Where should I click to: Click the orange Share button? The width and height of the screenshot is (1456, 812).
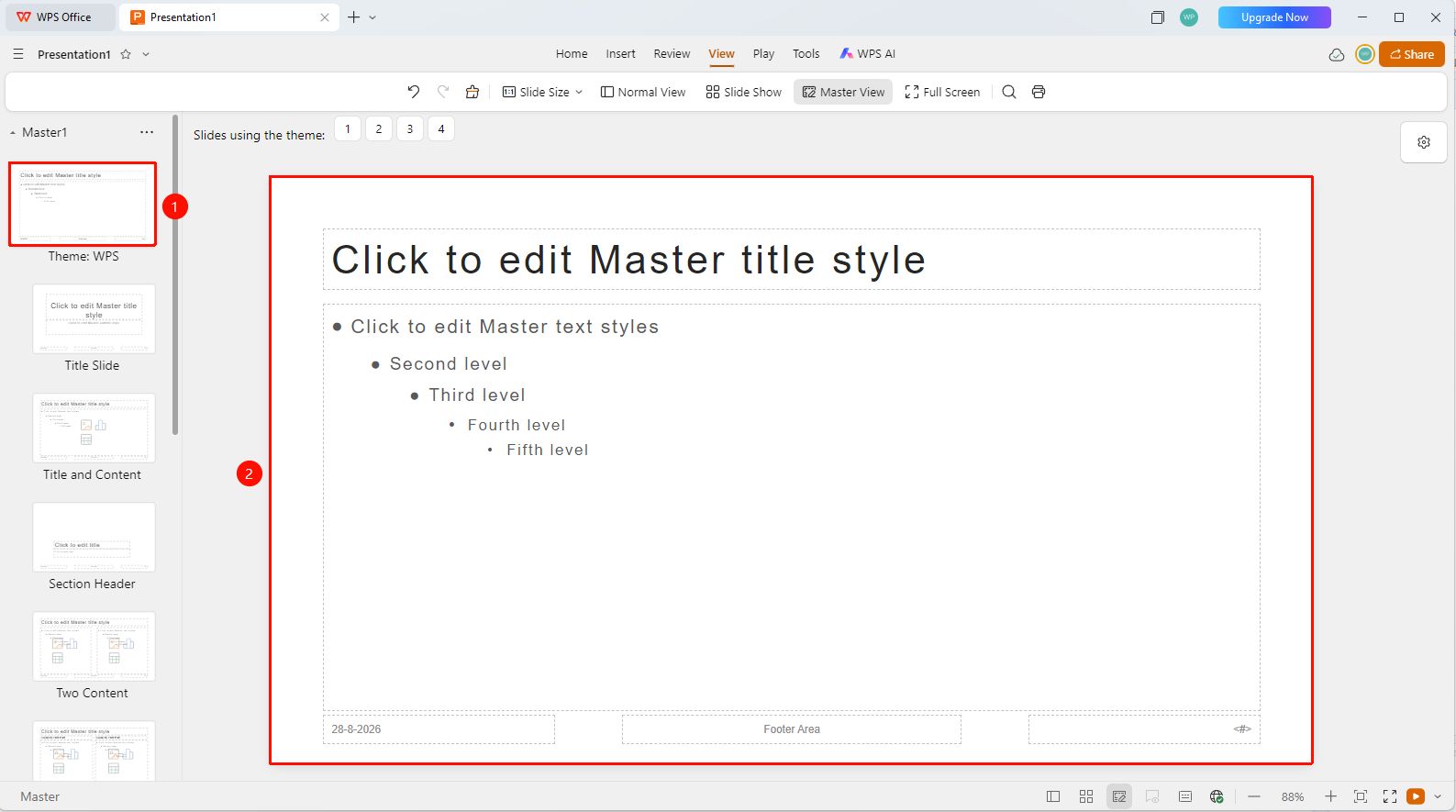click(x=1412, y=54)
